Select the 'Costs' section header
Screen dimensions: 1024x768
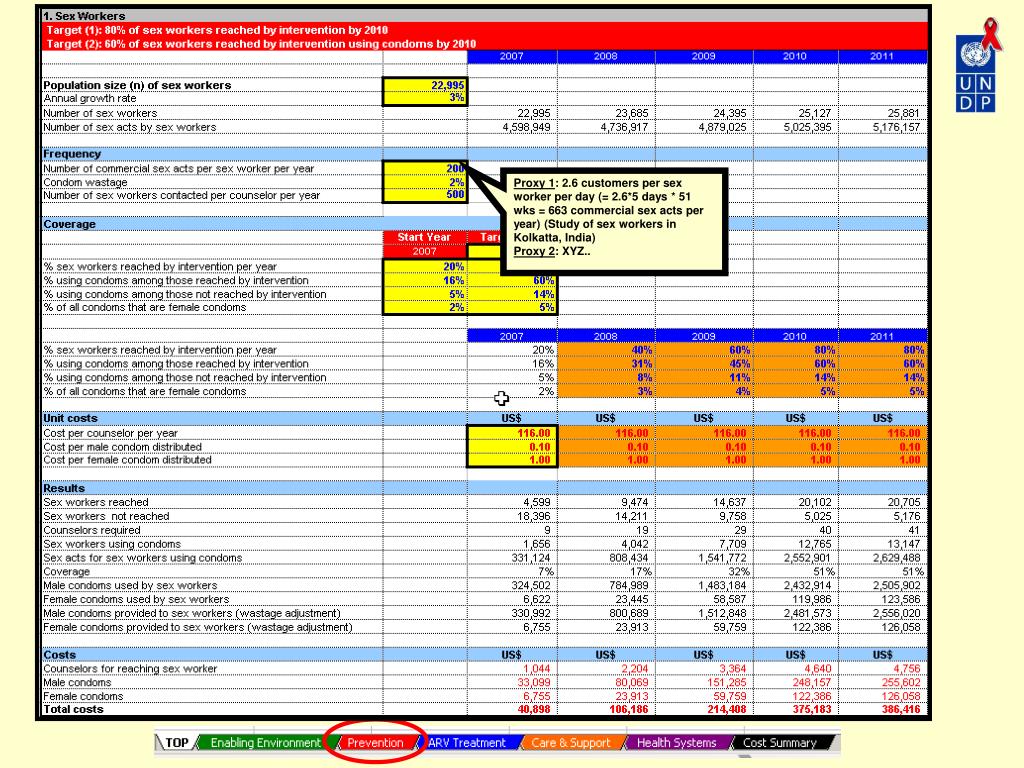tap(59, 654)
